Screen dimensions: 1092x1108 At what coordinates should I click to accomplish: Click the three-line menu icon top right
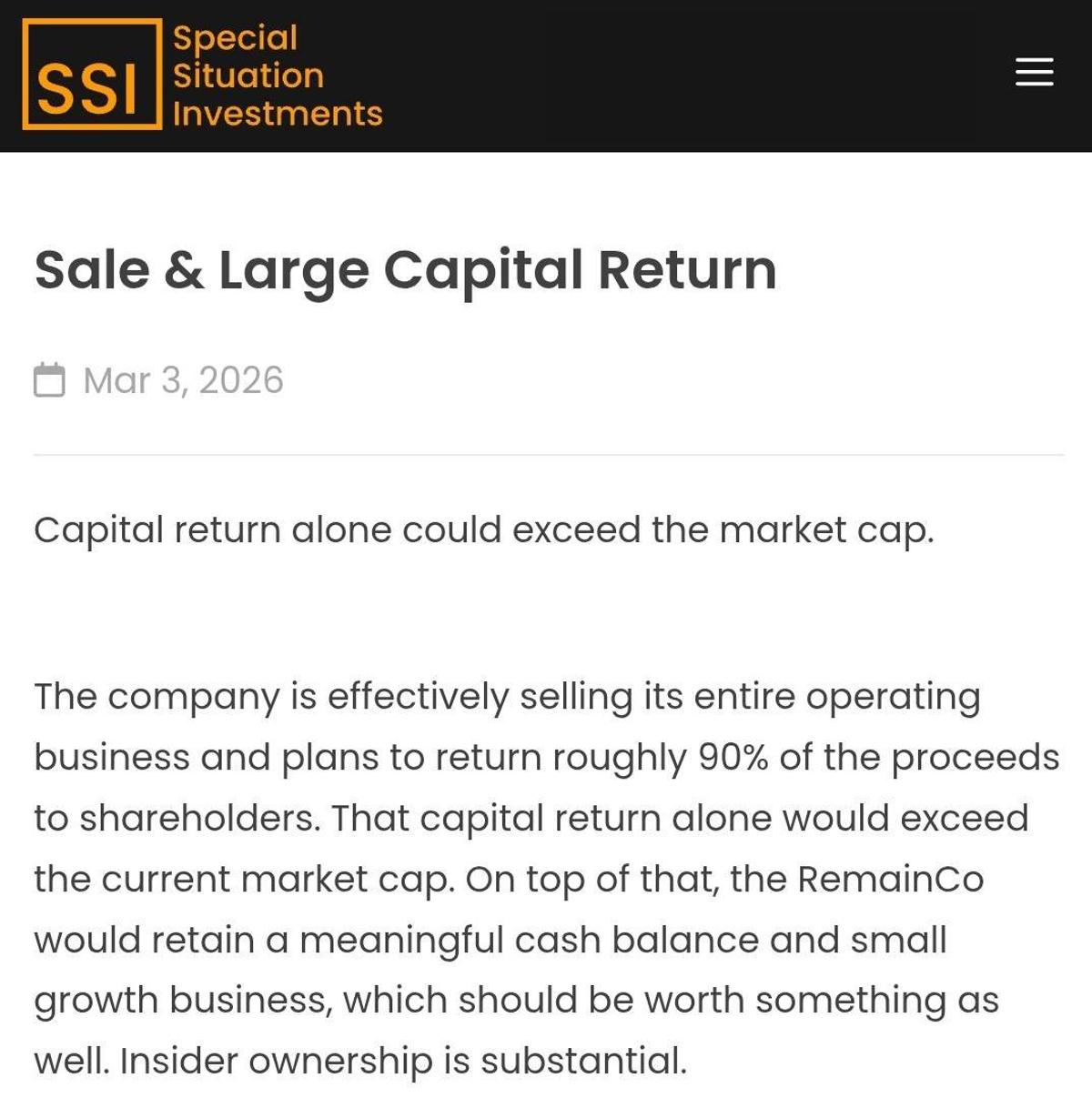(1034, 74)
